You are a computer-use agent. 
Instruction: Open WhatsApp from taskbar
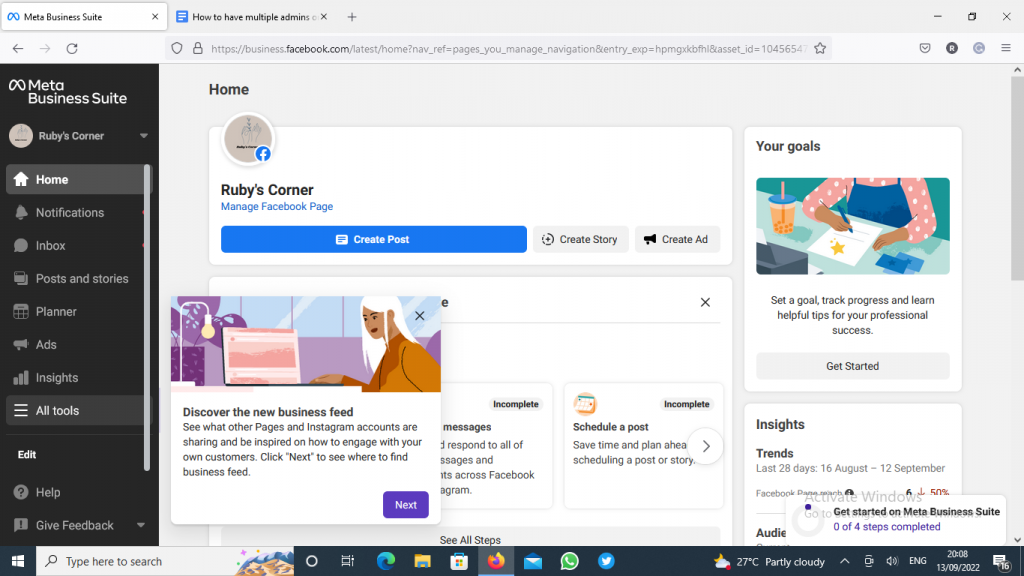pyautogui.click(x=569, y=561)
